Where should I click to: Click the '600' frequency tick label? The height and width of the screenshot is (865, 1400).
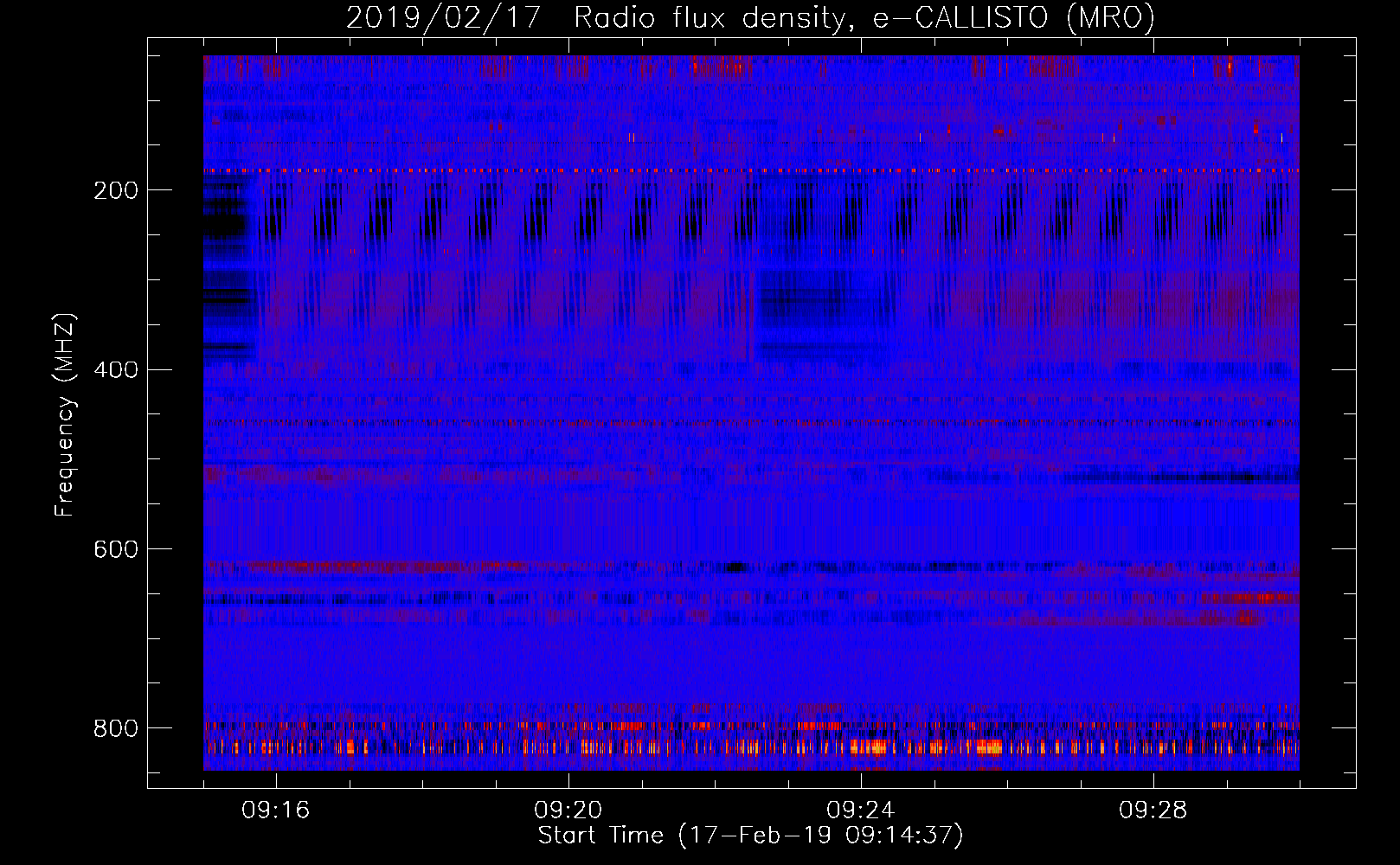pyautogui.click(x=116, y=549)
